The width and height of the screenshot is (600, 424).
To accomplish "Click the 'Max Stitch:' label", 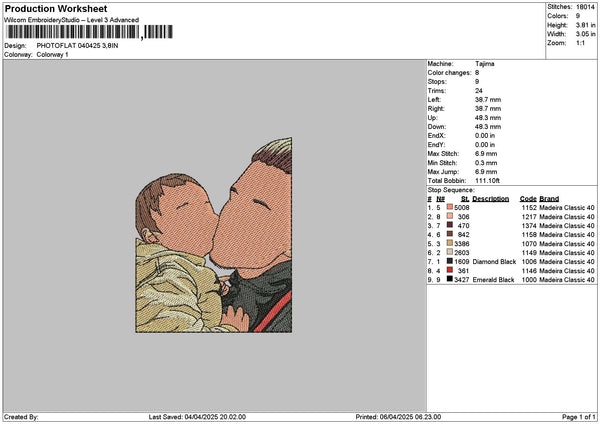I will 443,154.
